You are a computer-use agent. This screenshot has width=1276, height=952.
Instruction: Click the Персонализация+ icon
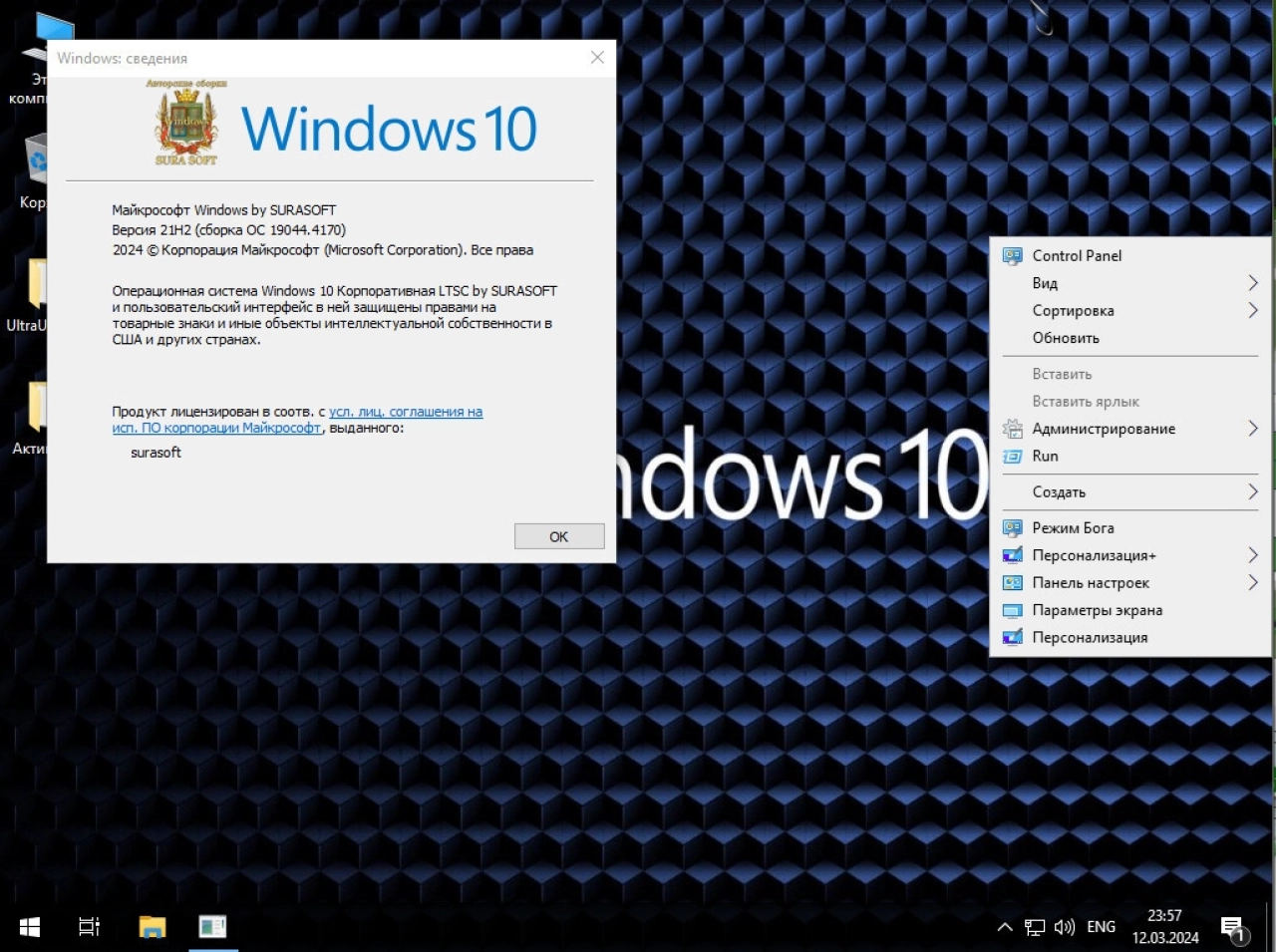1012,555
